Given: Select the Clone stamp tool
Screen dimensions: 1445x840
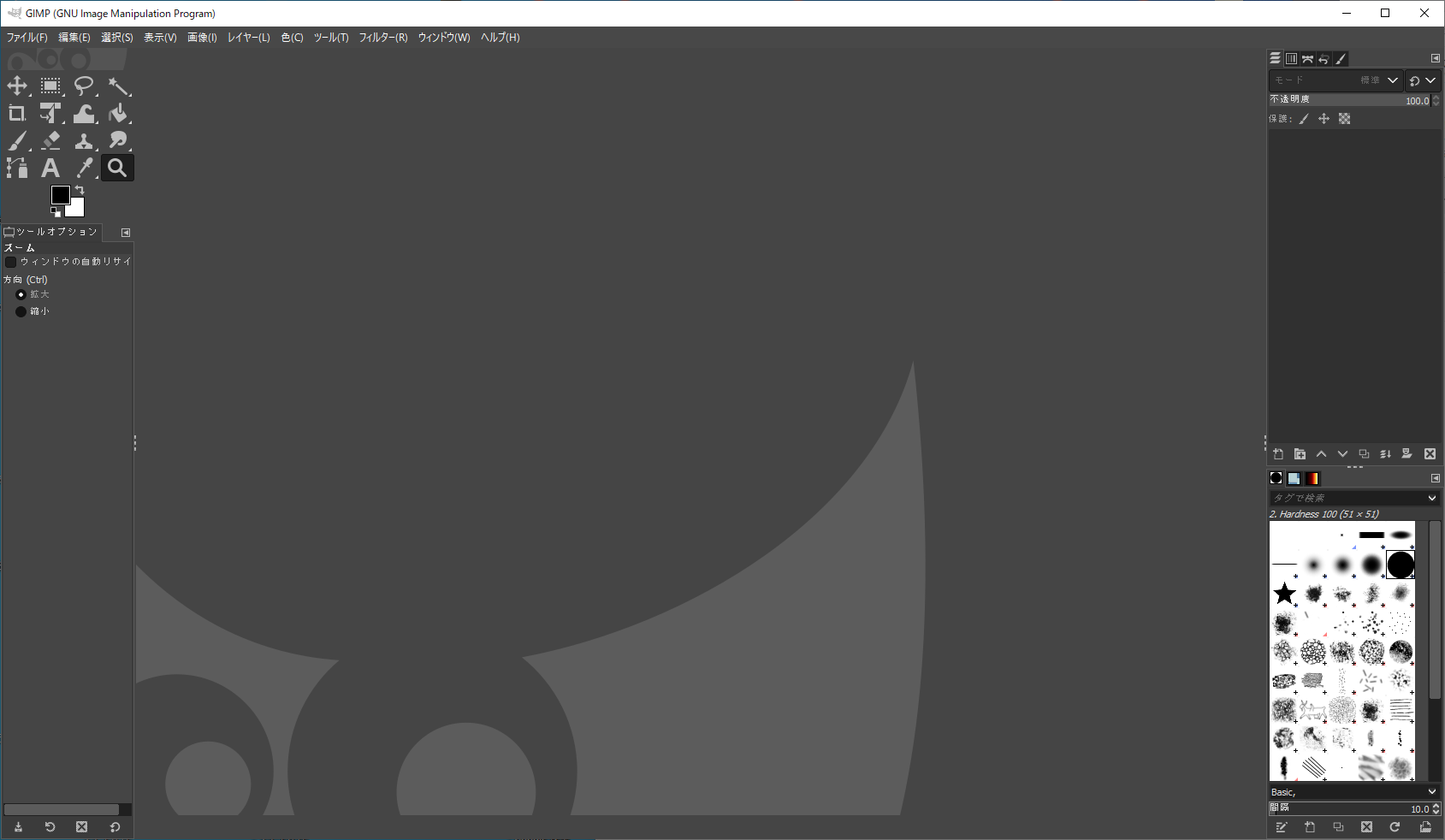Looking at the screenshot, I should pos(84,140).
